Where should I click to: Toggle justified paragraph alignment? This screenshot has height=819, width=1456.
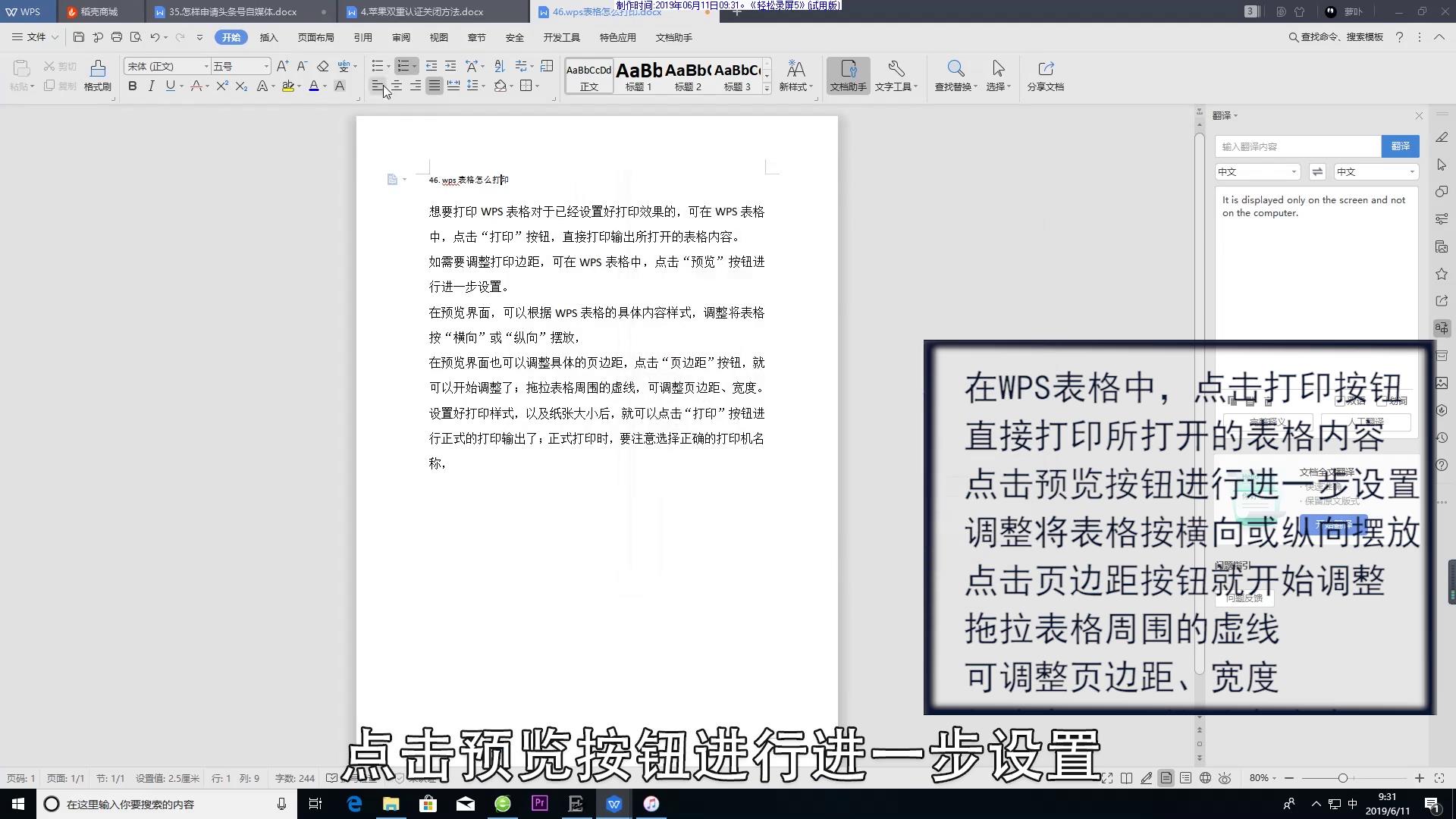tap(434, 86)
